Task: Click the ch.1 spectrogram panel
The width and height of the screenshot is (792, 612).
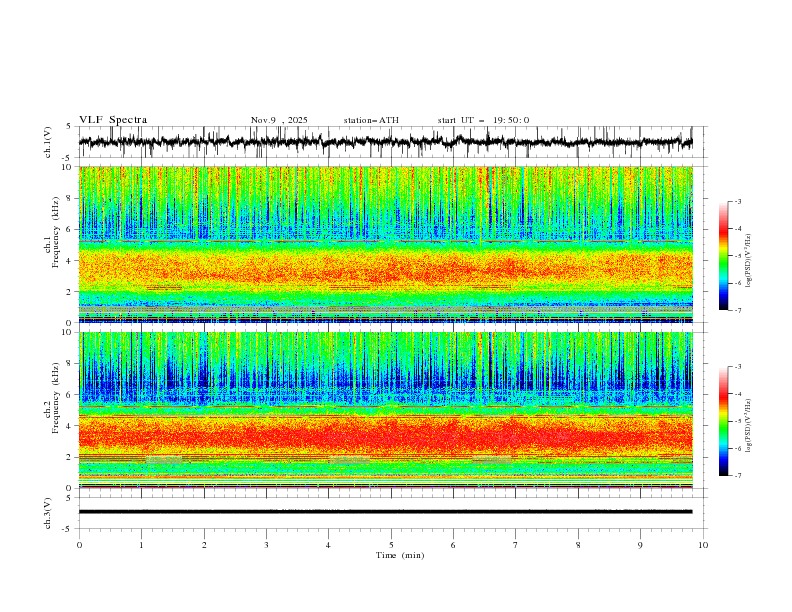Action: coord(386,244)
